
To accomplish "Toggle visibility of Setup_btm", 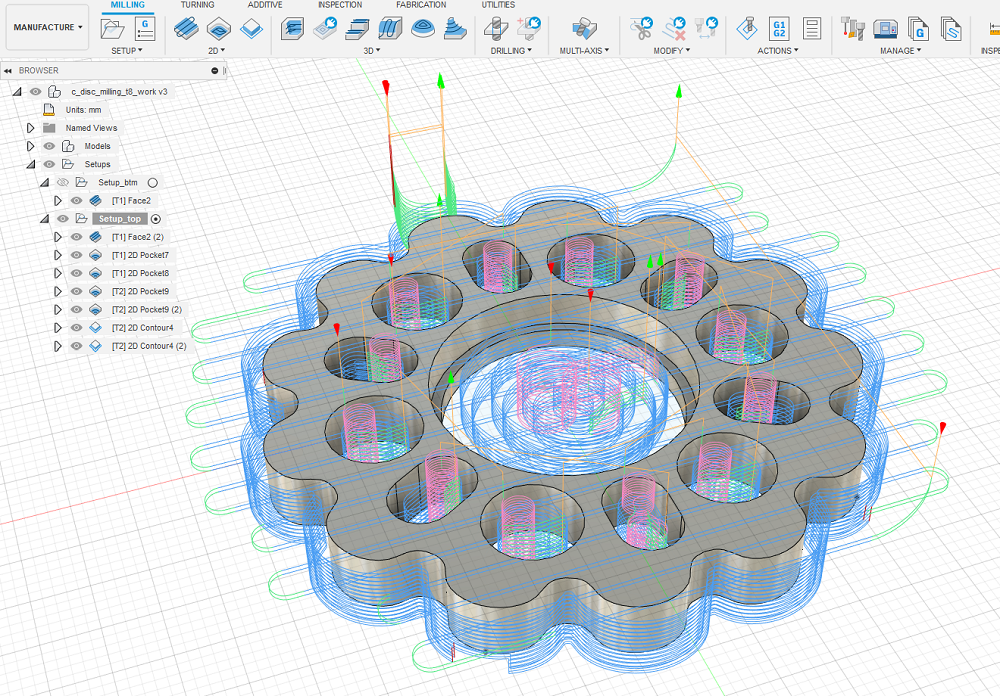I will click(x=62, y=182).
